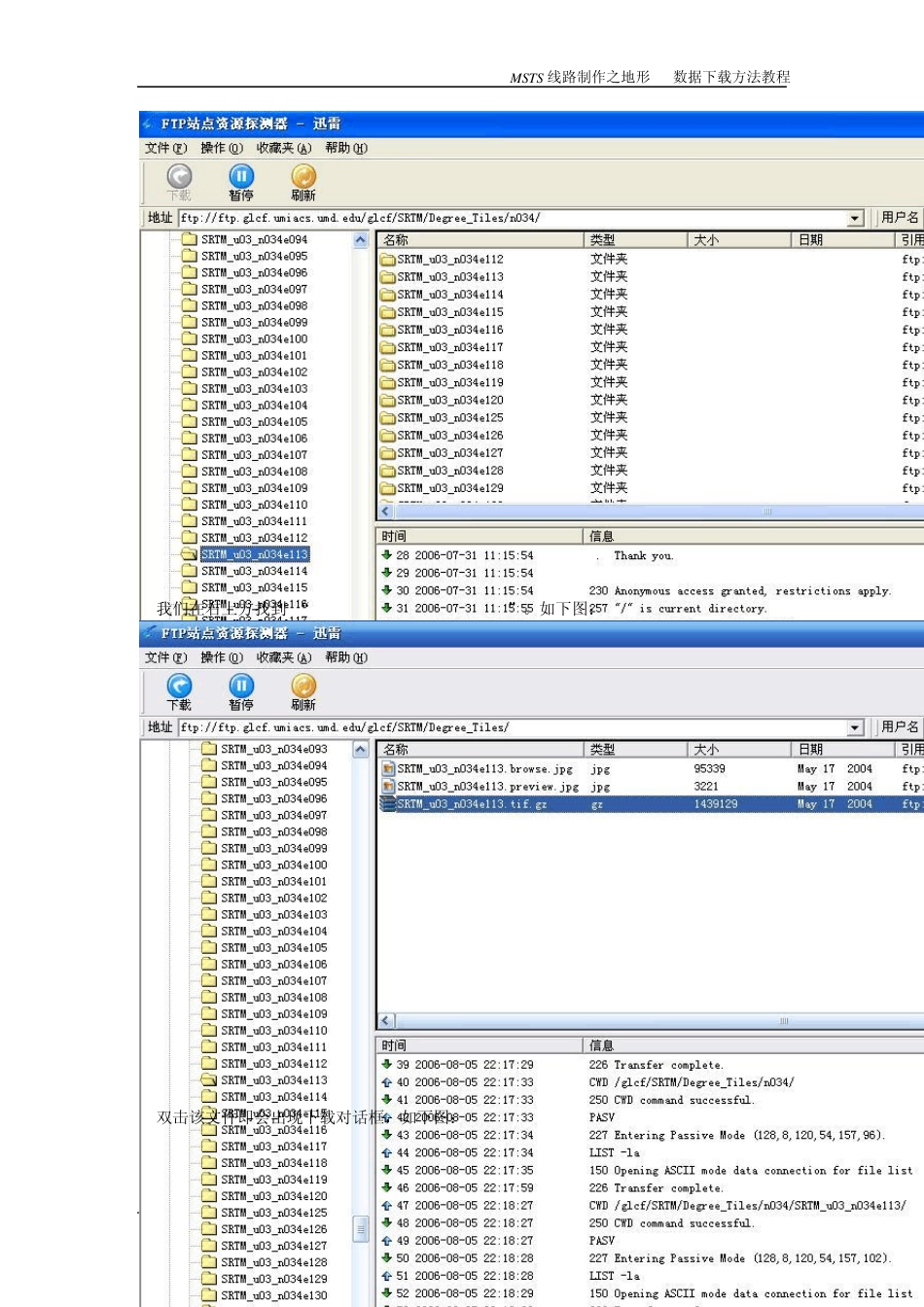The height and width of the screenshot is (1307, 924).
Task: Select the SRTM_u03_n034e113.preview.jpg file icon
Action: point(388,787)
